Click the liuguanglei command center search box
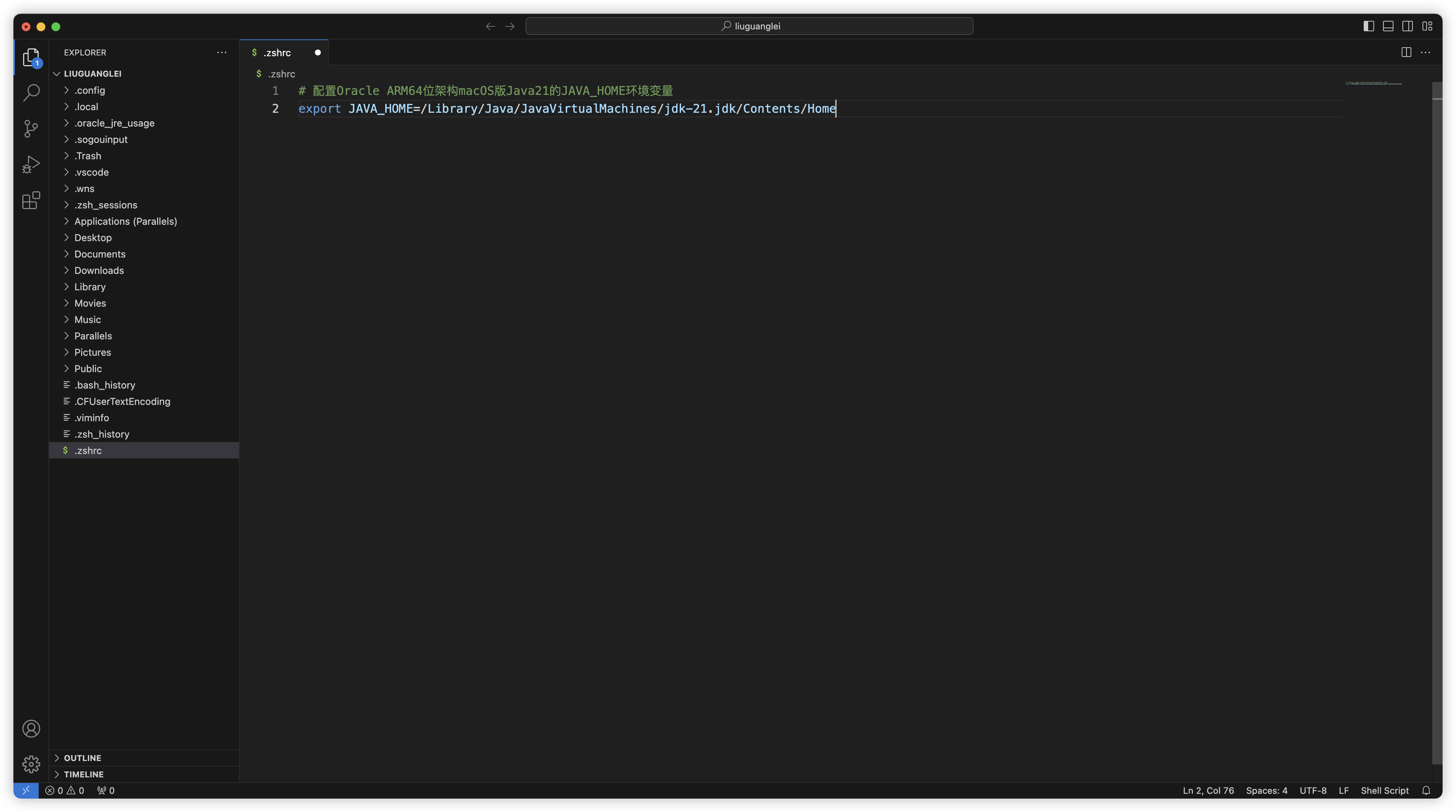The height and width of the screenshot is (812, 1456). 749,26
